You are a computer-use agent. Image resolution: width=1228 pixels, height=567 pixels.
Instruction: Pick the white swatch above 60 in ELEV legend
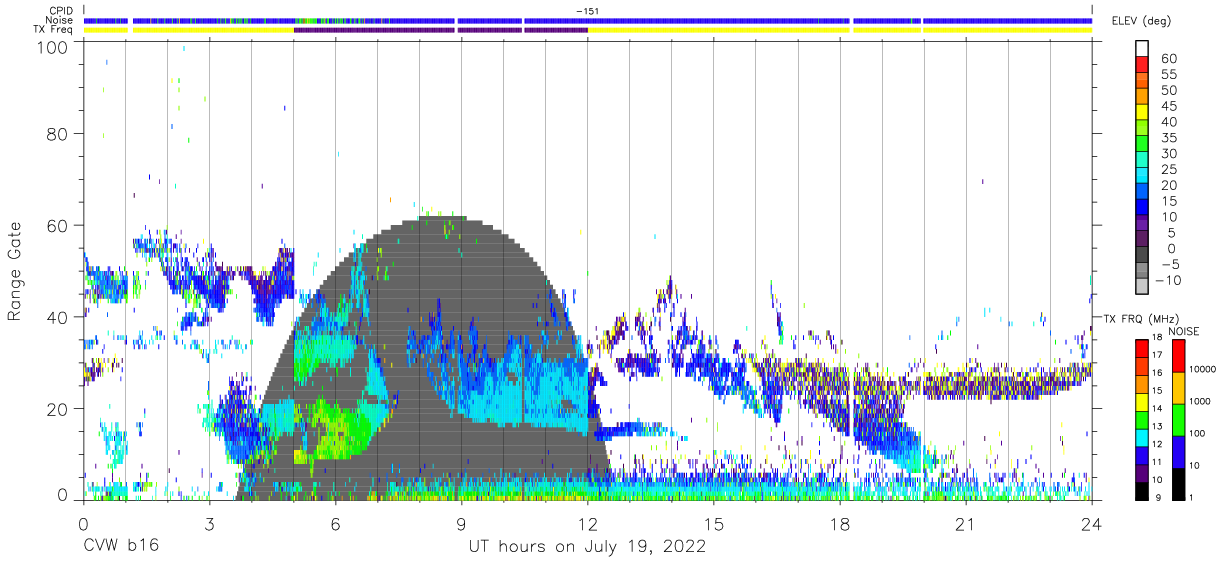(x=1142, y=49)
